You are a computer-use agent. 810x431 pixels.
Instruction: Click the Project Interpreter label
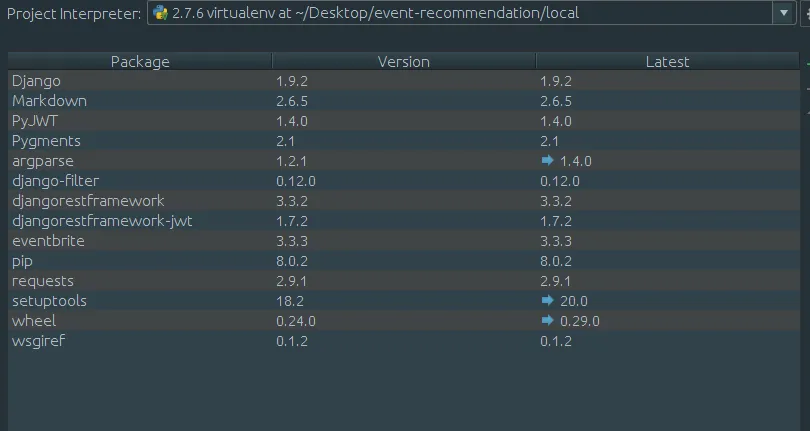point(73,13)
